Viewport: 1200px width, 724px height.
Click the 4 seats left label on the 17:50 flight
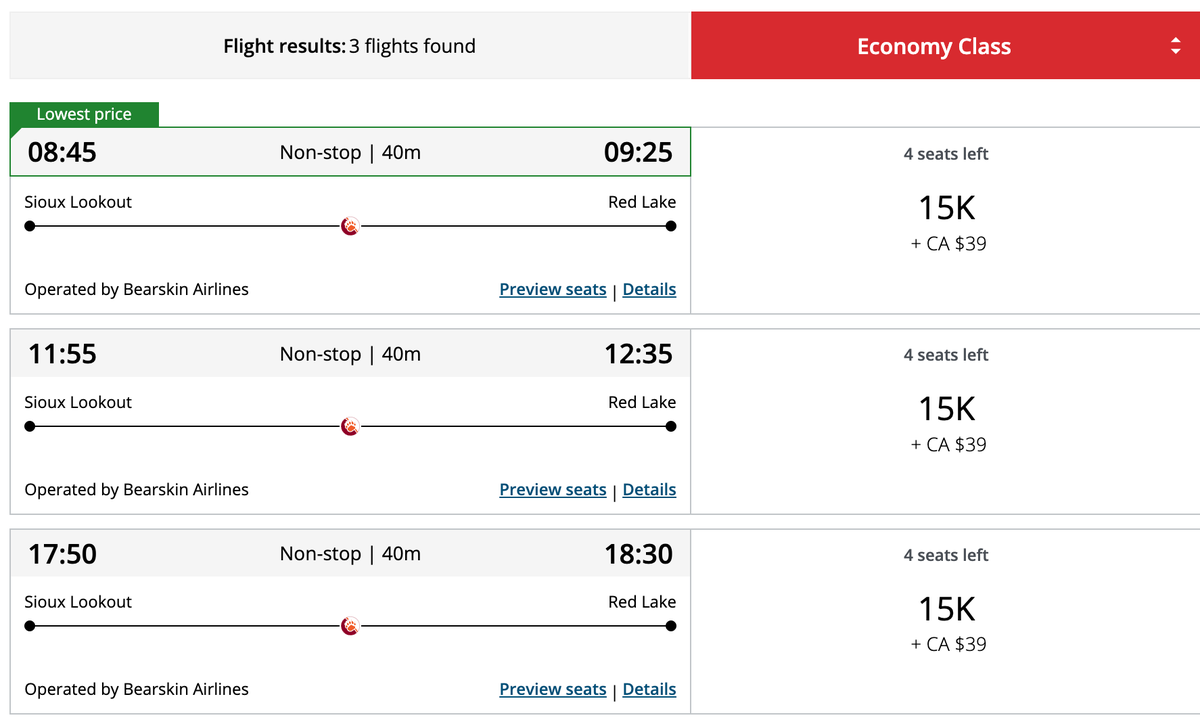pyautogui.click(x=946, y=555)
